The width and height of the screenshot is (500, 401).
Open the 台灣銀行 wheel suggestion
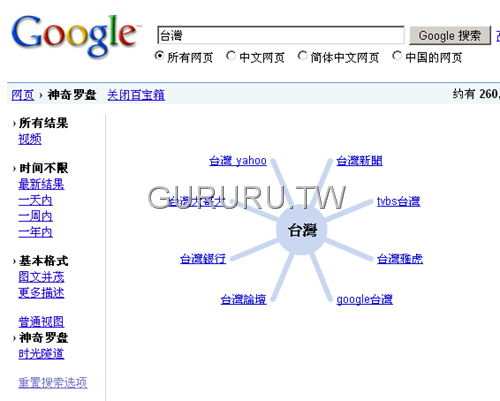(203, 259)
